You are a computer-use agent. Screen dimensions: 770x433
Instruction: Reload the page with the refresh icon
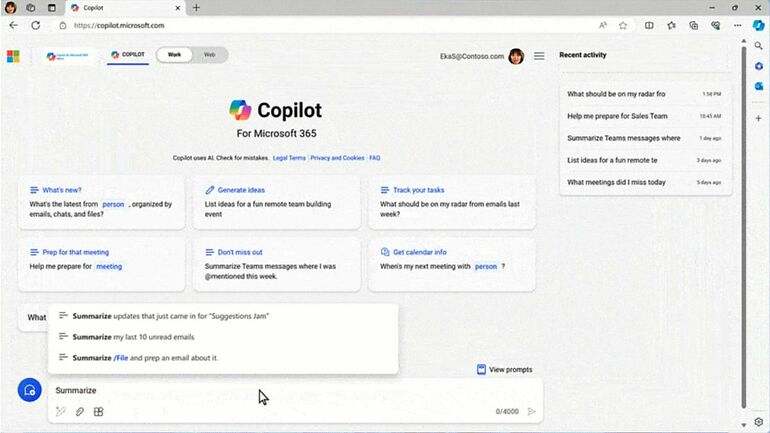pos(35,25)
